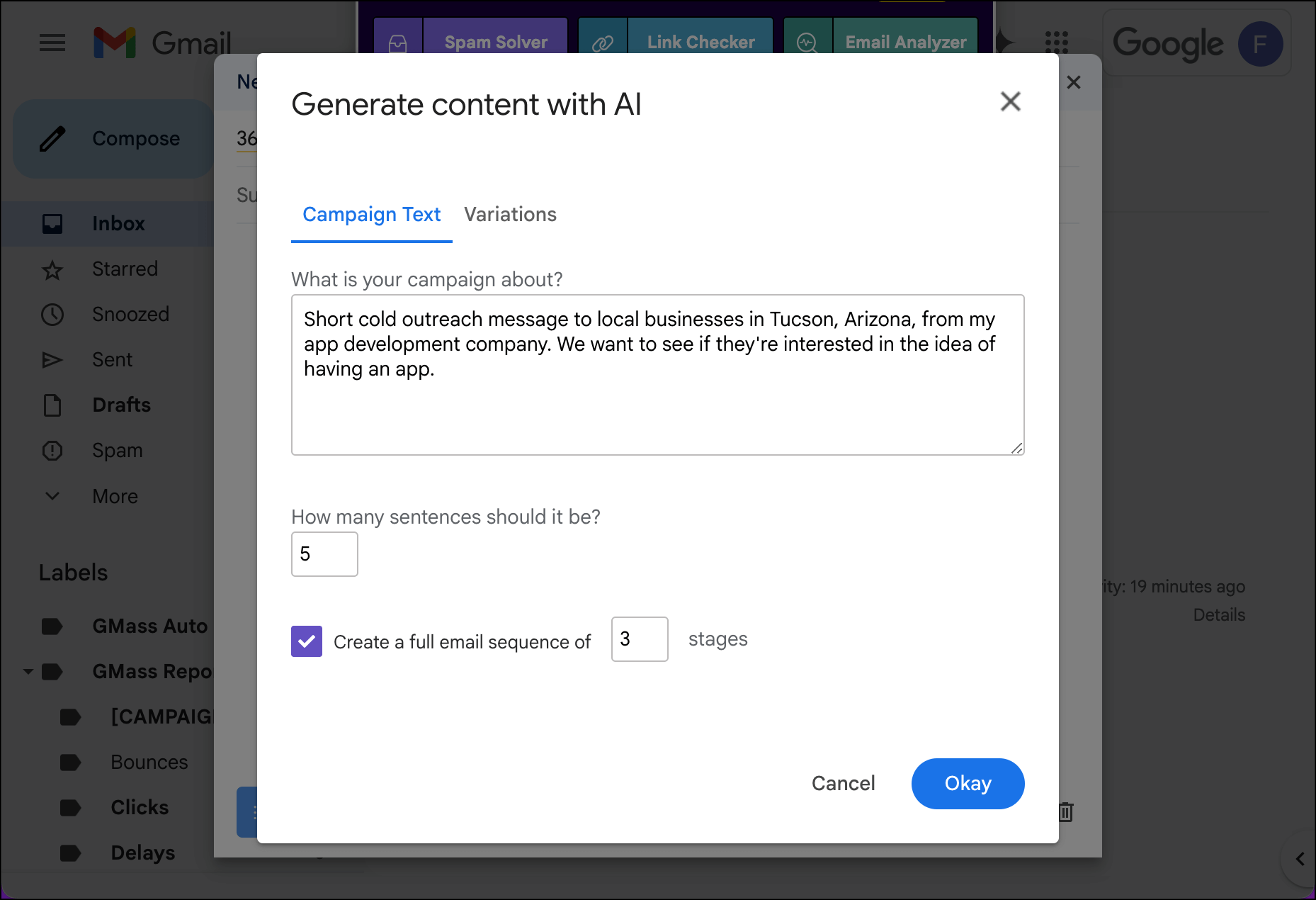The height and width of the screenshot is (900, 1316).
Task: Expand the More folders list
Action: coord(115,496)
